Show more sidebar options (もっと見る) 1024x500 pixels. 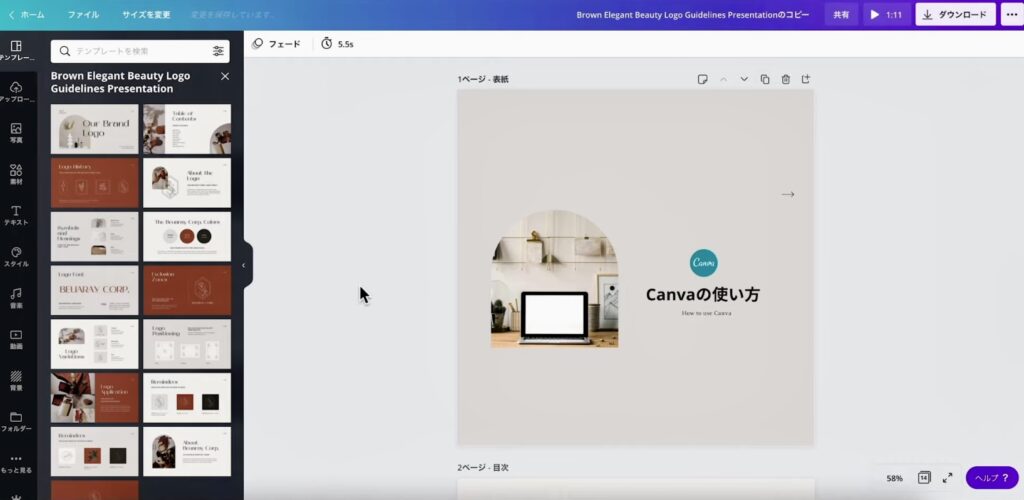16,463
